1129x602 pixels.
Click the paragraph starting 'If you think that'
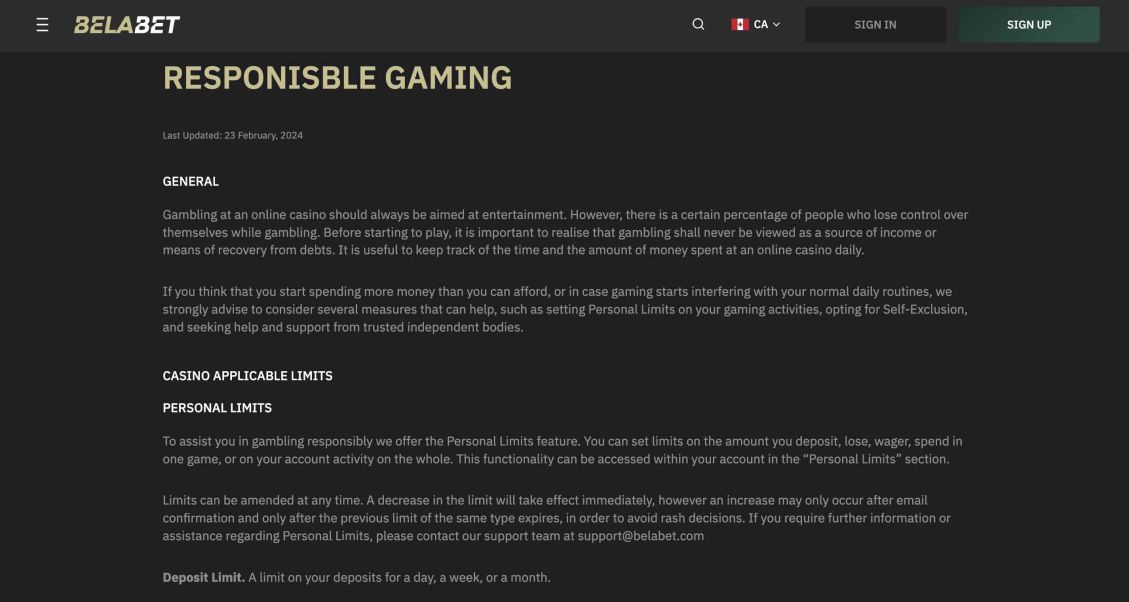[565, 310]
